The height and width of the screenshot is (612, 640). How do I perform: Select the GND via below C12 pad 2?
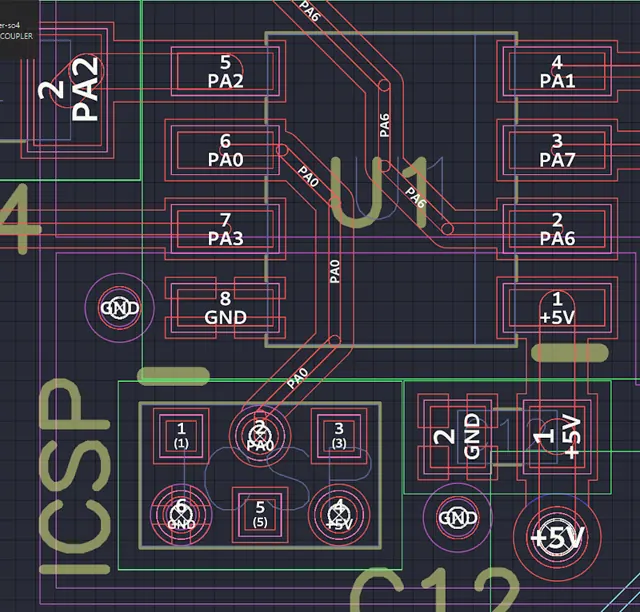(x=458, y=518)
